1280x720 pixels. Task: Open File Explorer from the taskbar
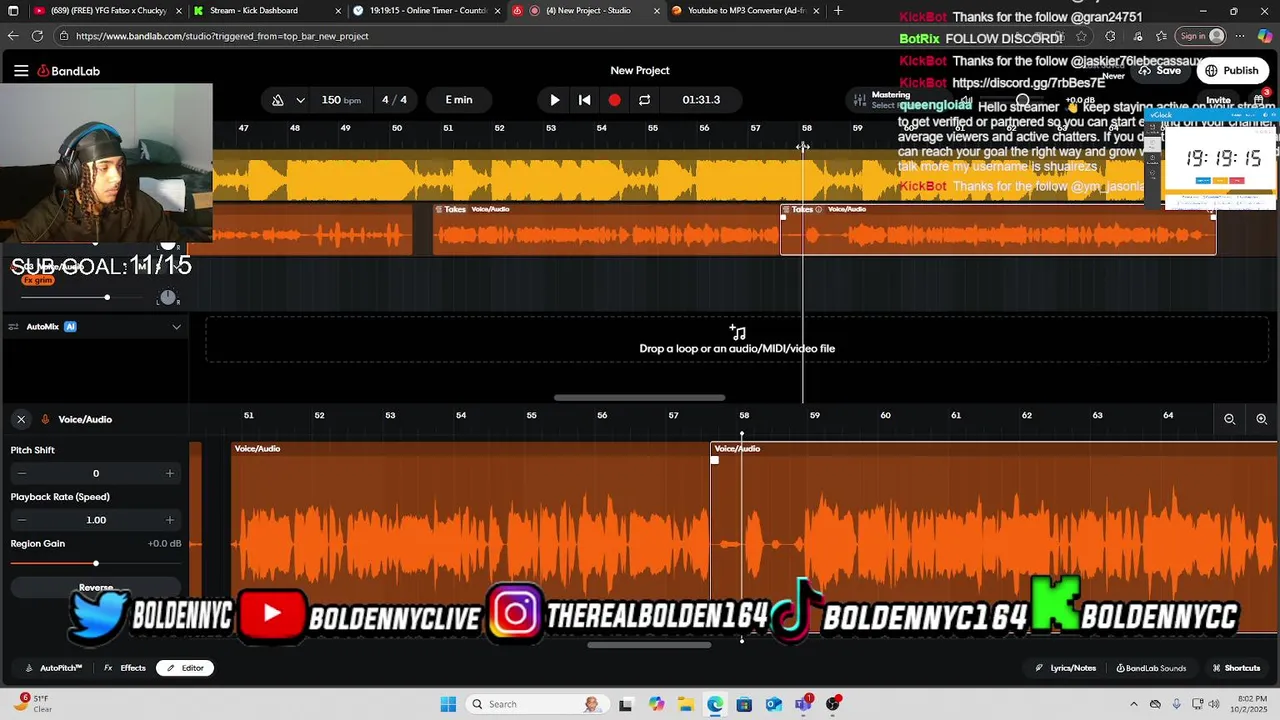[685, 704]
